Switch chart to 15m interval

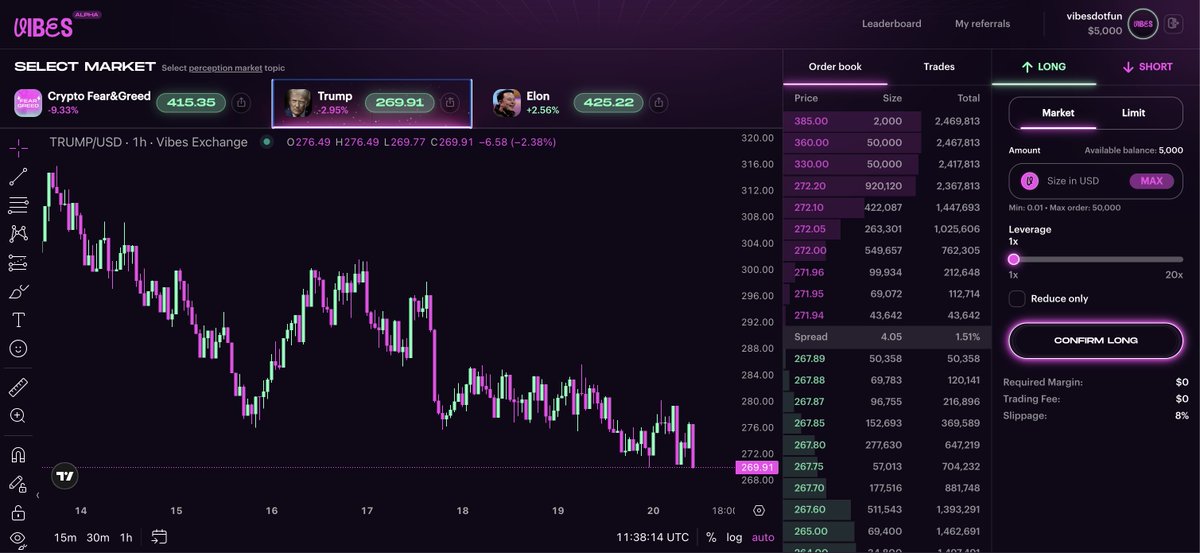[65, 537]
